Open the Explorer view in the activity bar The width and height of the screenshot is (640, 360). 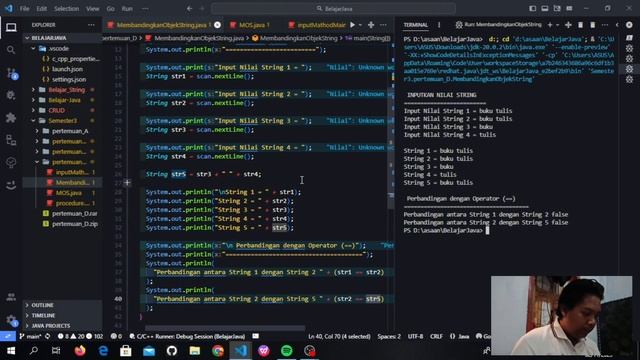(x=11, y=27)
